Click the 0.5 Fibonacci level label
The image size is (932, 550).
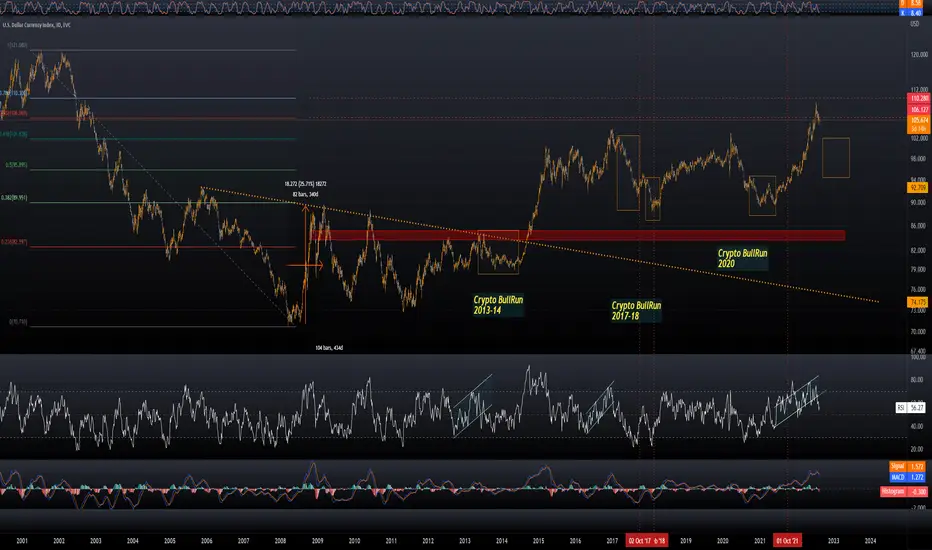click(17, 165)
